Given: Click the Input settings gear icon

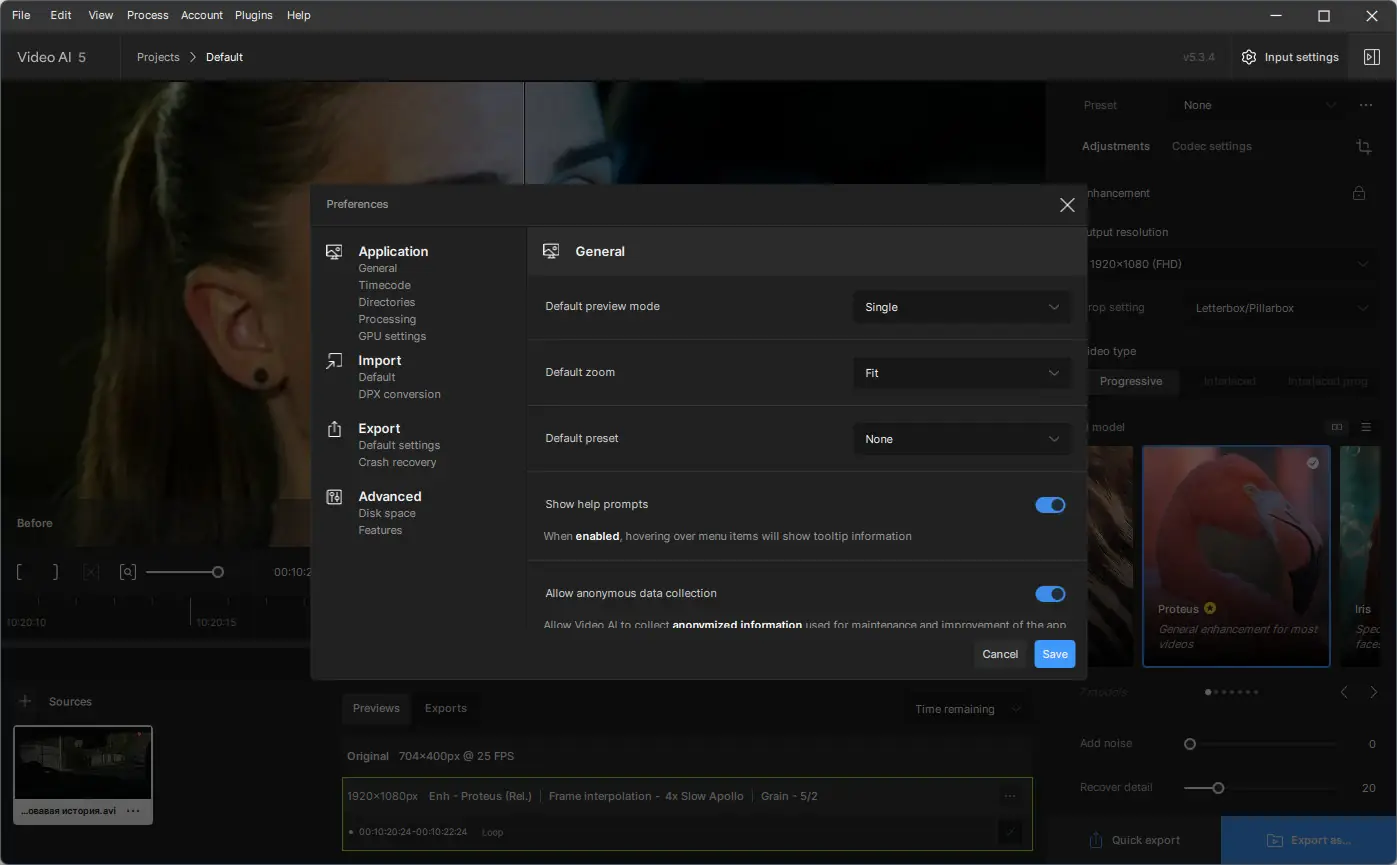Looking at the screenshot, I should click(x=1248, y=57).
